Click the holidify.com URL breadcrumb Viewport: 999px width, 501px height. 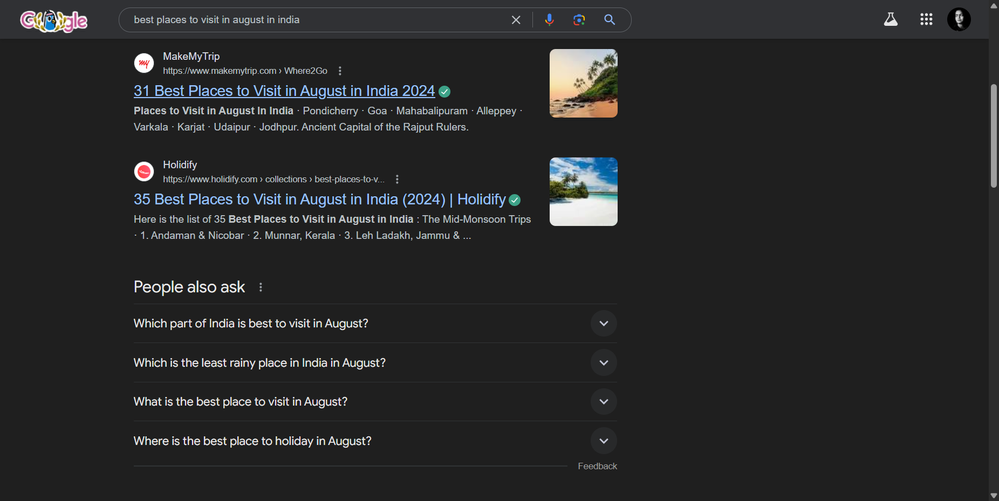point(274,179)
